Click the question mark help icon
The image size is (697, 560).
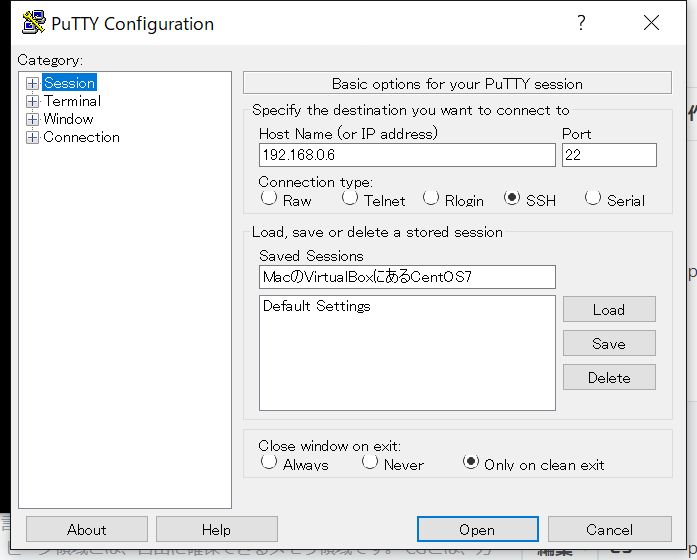click(x=581, y=22)
